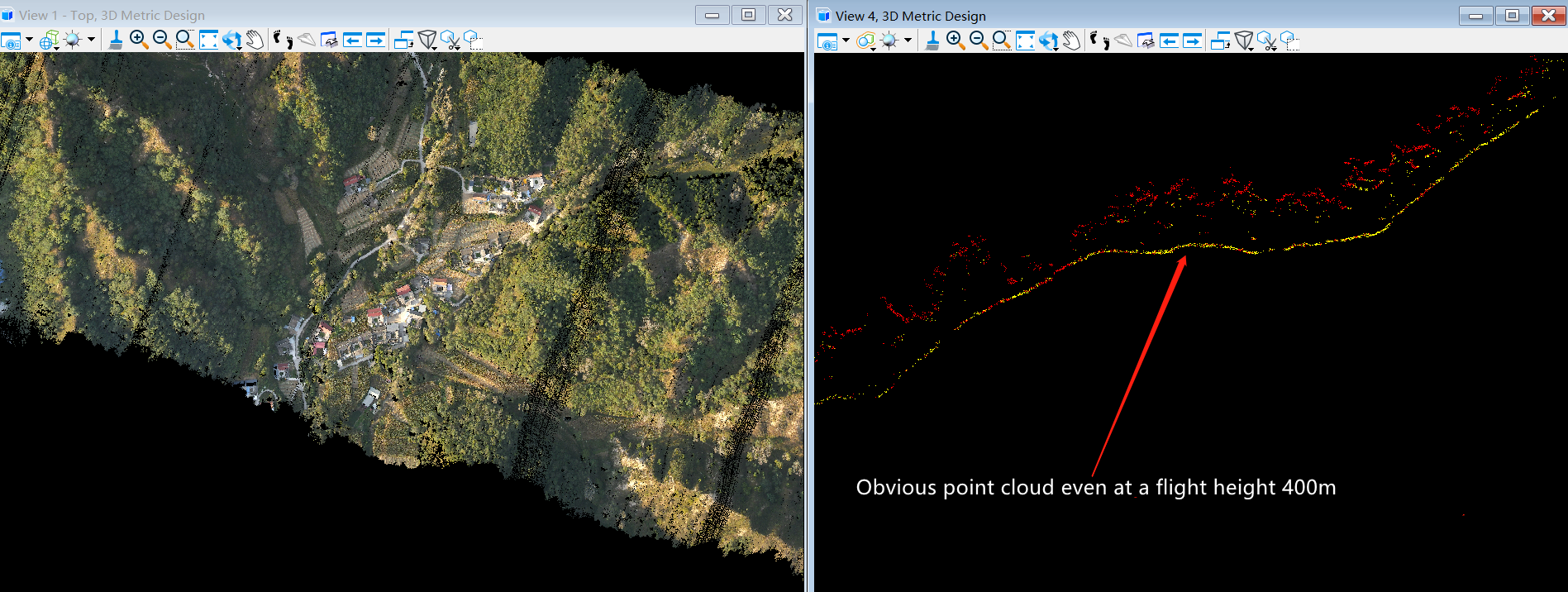Minimize the View 1 Top window

coord(712,15)
